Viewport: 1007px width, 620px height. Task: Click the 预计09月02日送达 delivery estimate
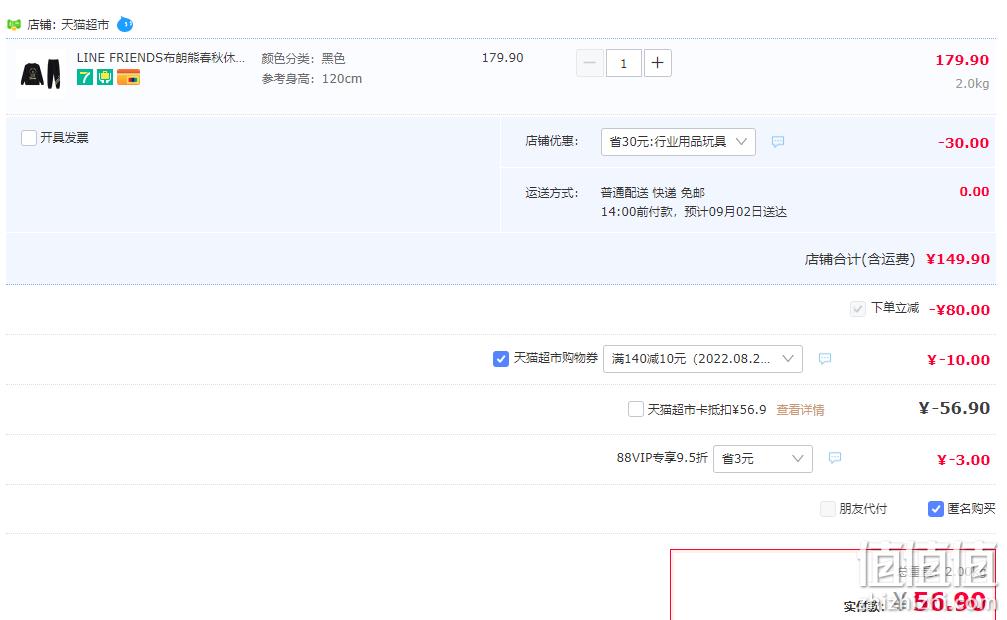click(x=735, y=211)
